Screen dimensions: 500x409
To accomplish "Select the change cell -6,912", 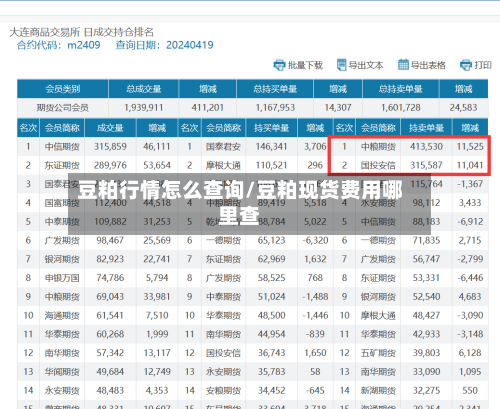I will pos(470,221).
